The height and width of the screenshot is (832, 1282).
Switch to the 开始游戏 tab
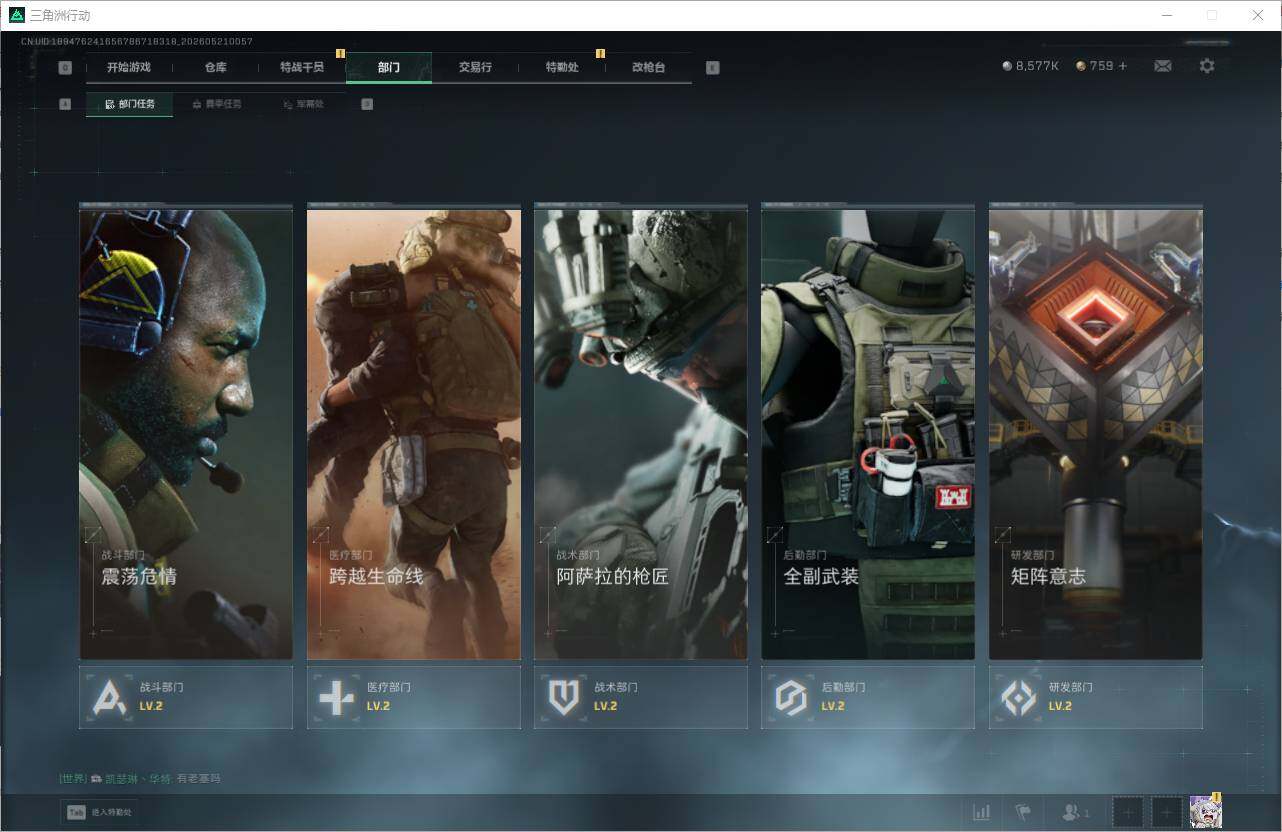click(x=129, y=68)
